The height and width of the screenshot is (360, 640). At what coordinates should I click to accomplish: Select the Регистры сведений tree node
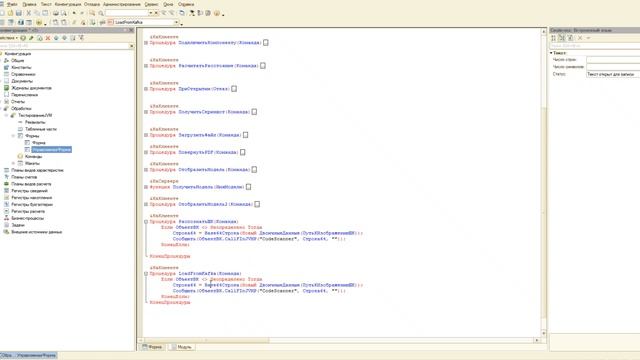tap(29, 191)
